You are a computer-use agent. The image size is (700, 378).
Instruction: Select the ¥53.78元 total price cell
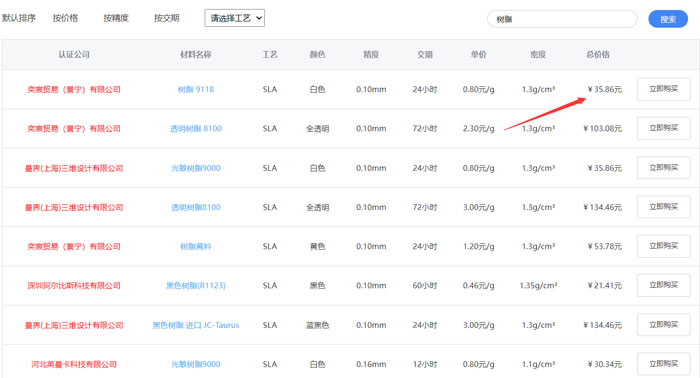[x=604, y=246]
